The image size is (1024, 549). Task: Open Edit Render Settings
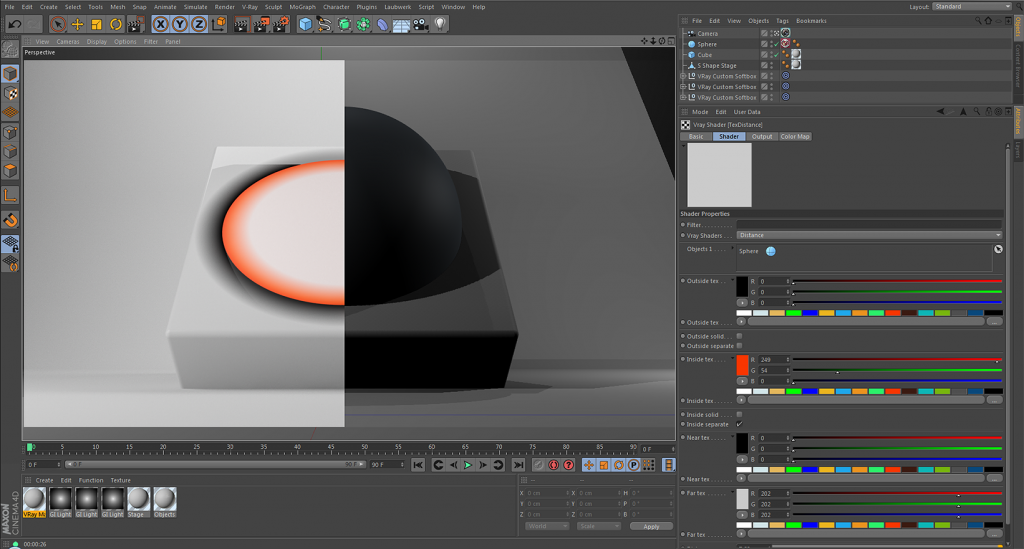[281, 25]
